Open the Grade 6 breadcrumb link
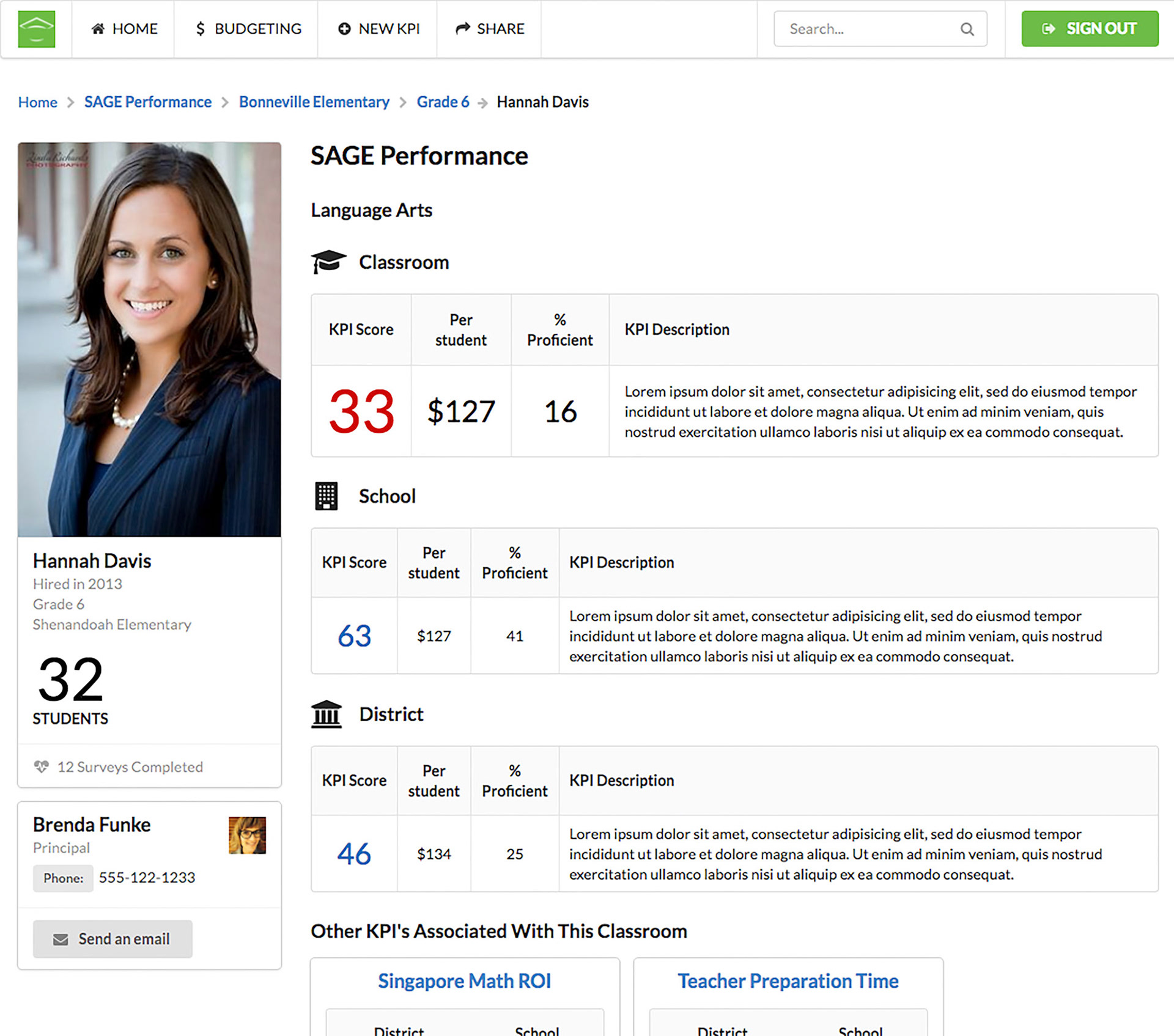The image size is (1174, 1036). tap(443, 102)
